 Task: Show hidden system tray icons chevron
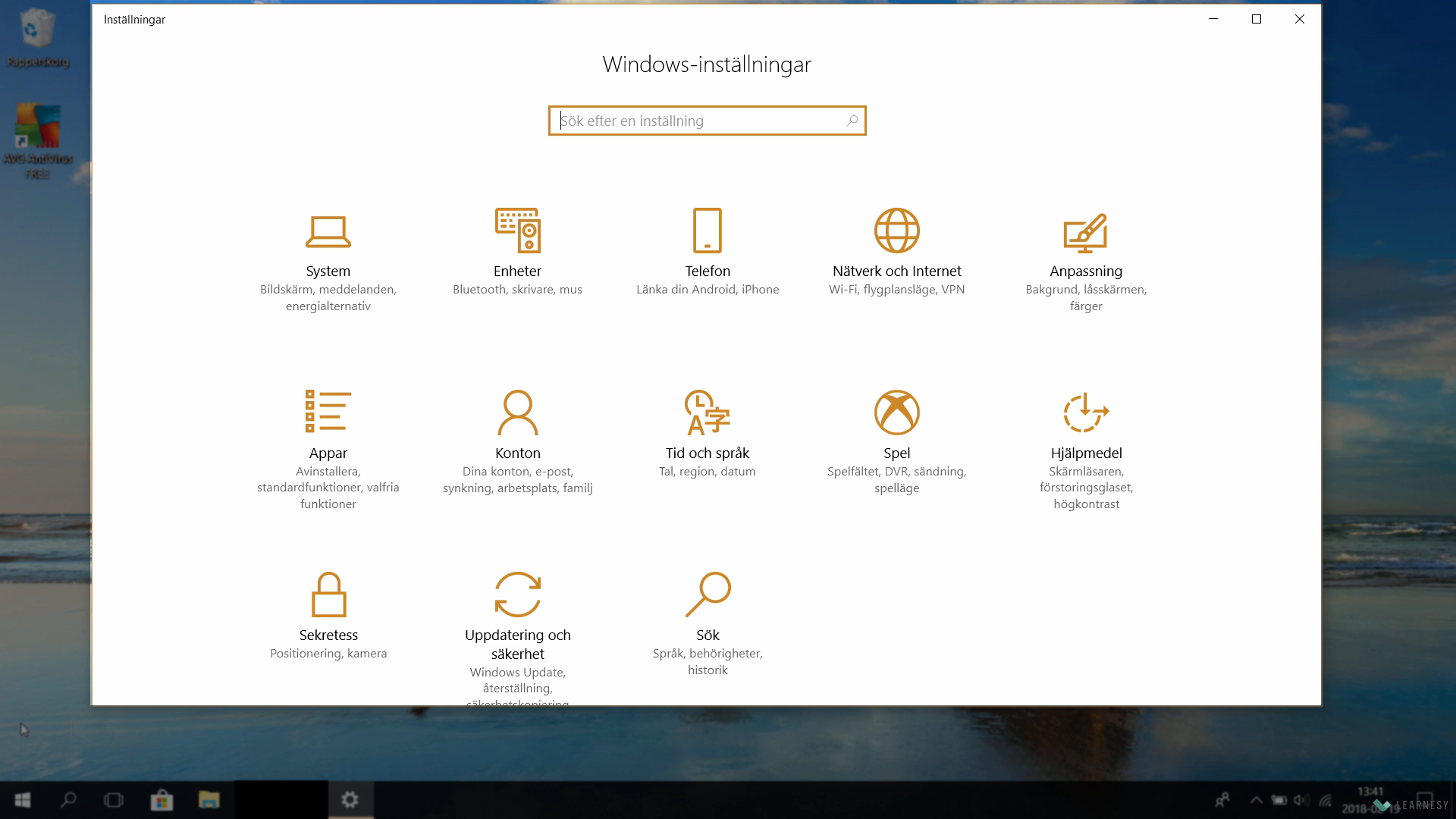click(1256, 800)
